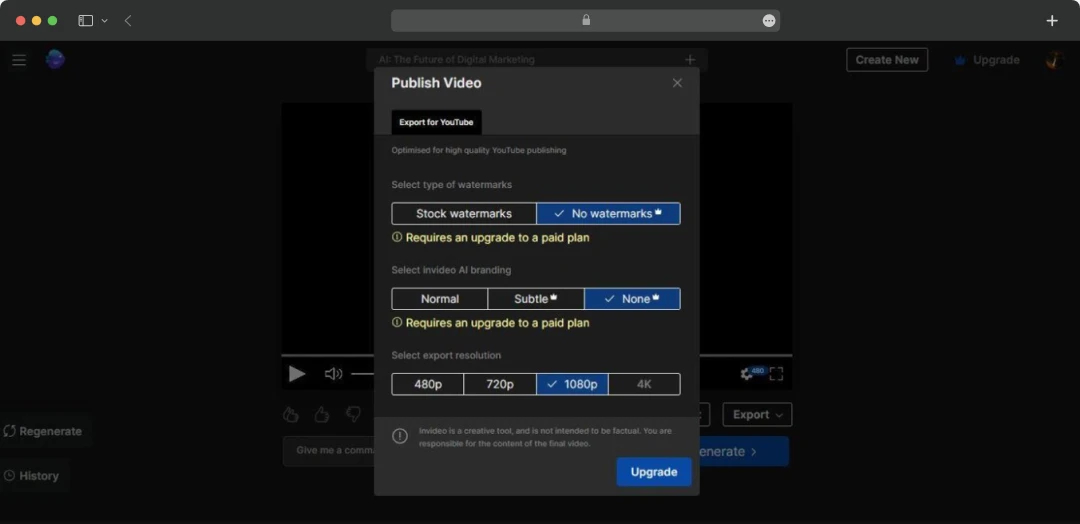Click the Create New button

click(886, 60)
